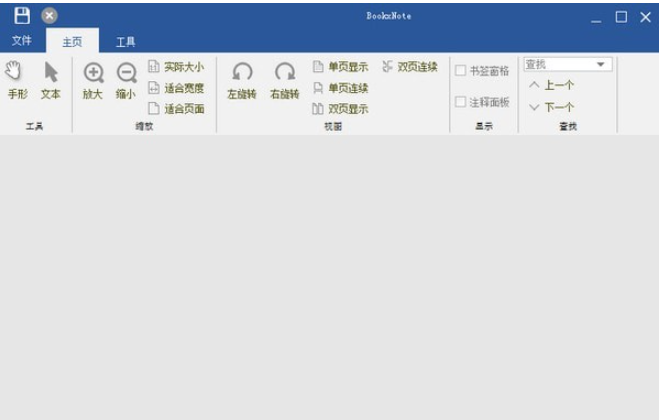Choose 适合页面 fit page option

pyautogui.click(x=176, y=109)
